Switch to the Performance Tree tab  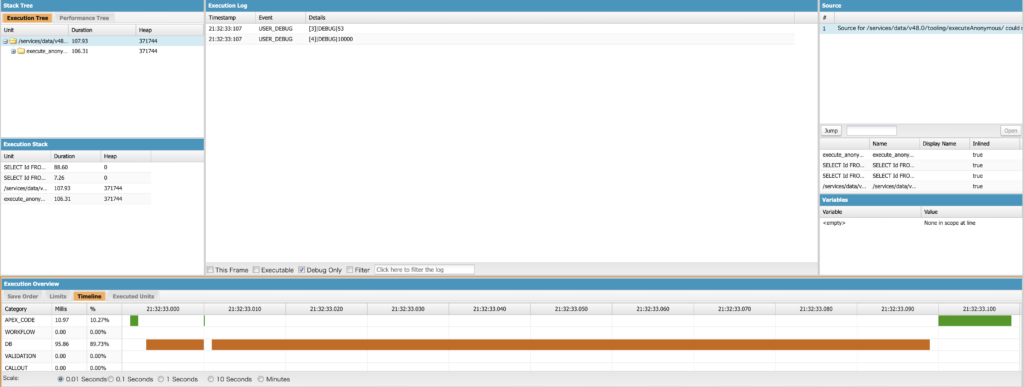tap(85, 18)
